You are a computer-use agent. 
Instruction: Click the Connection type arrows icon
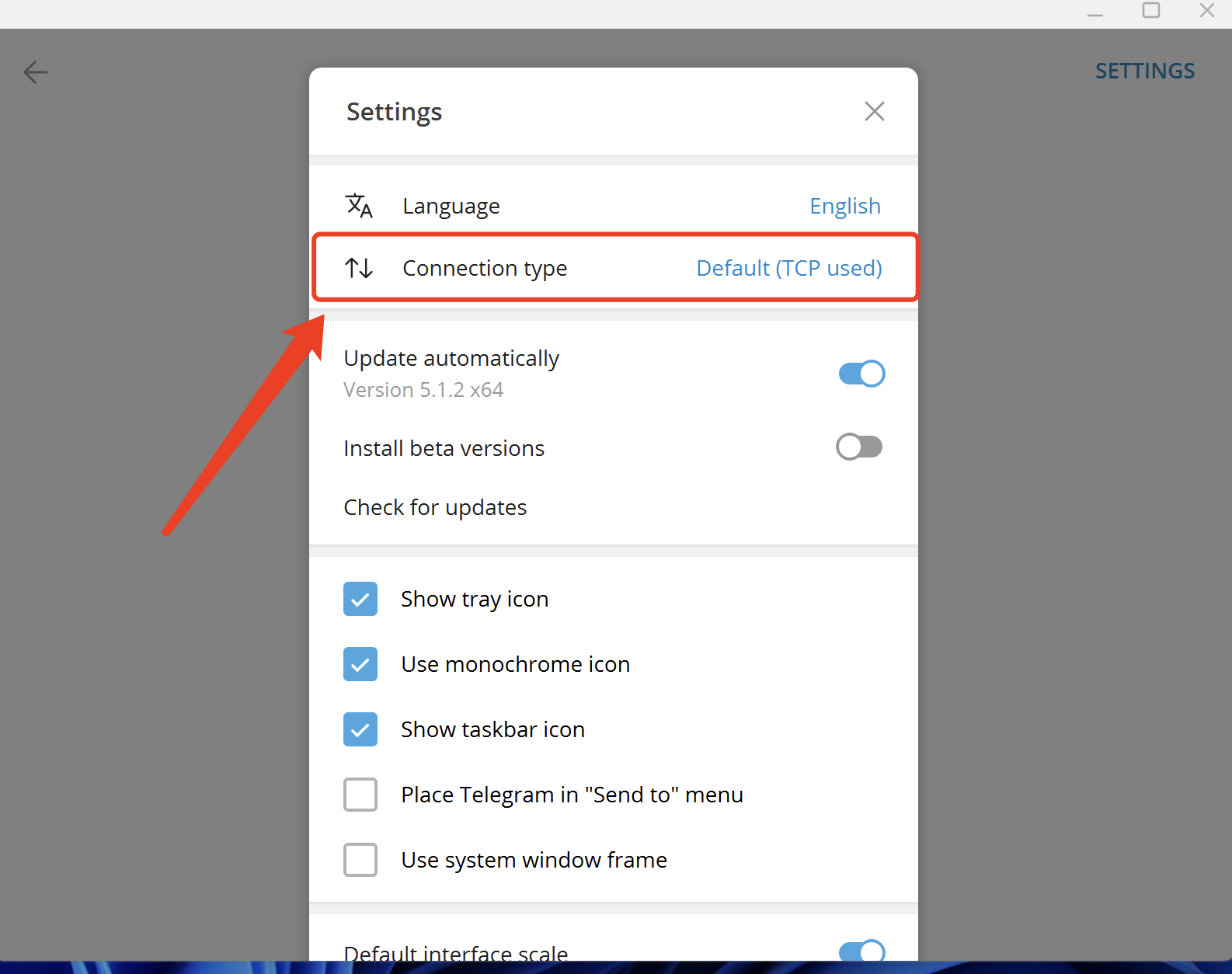[359, 268]
